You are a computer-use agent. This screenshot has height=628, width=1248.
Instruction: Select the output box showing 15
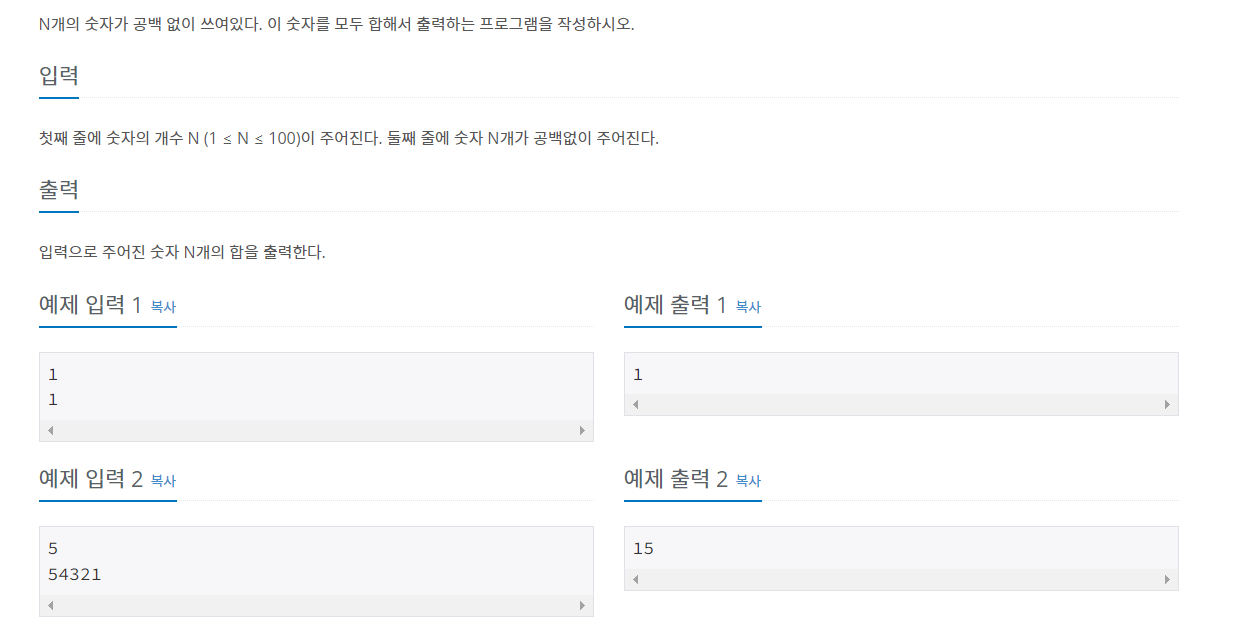[x=900, y=548]
